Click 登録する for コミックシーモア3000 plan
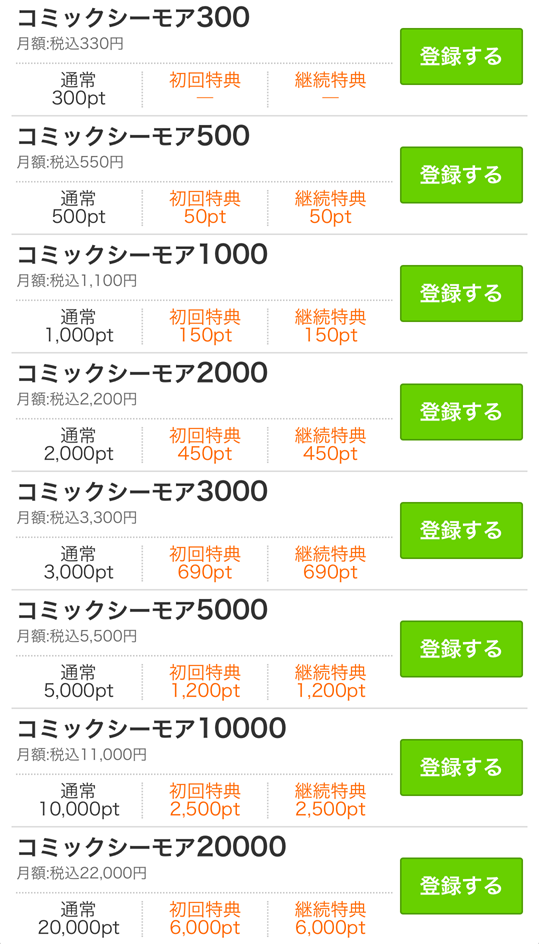This screenshot has height=944, width=539. (461, 530)
